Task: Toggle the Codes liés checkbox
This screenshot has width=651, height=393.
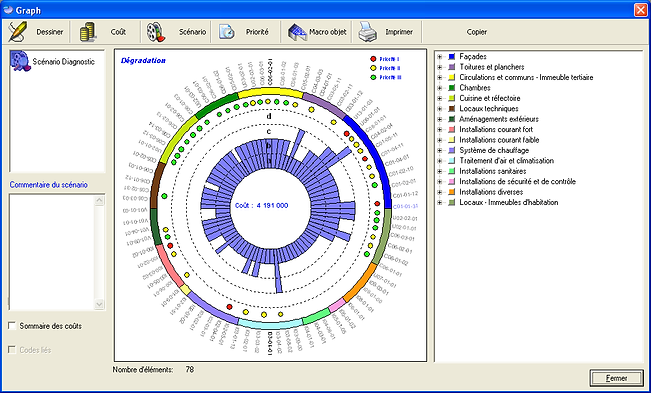Action: (x=12, y=350)
